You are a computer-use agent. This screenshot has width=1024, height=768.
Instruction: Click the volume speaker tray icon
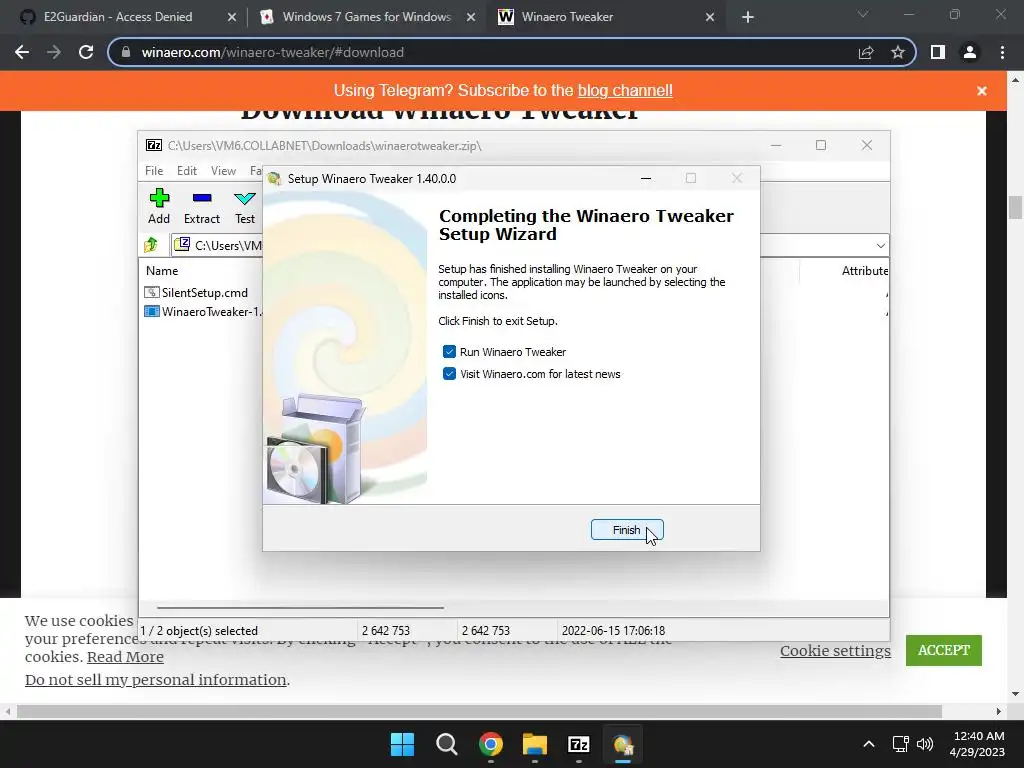(x=925, y=744)
